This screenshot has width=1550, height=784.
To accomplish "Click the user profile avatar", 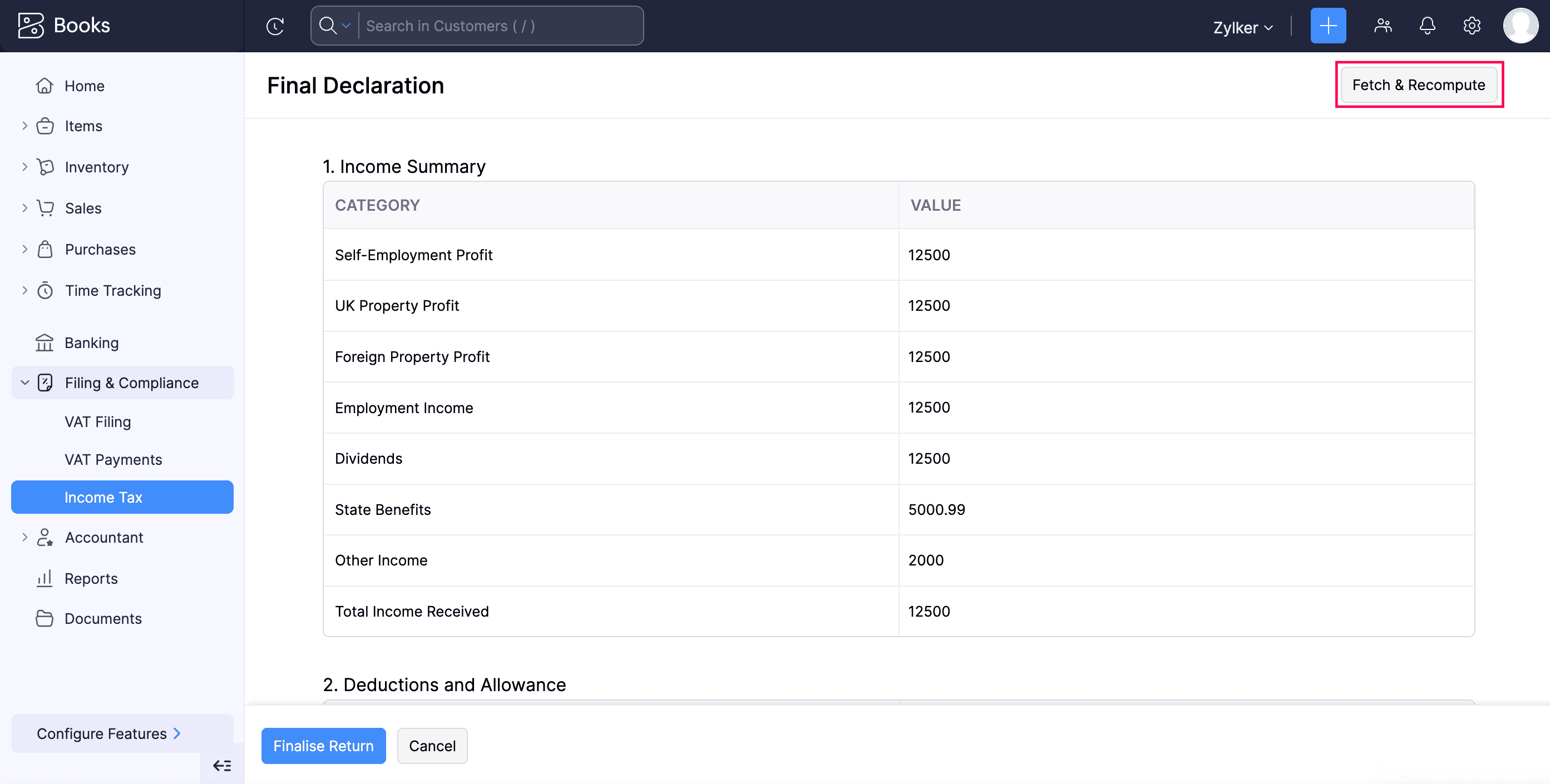I will [1519, 26].
